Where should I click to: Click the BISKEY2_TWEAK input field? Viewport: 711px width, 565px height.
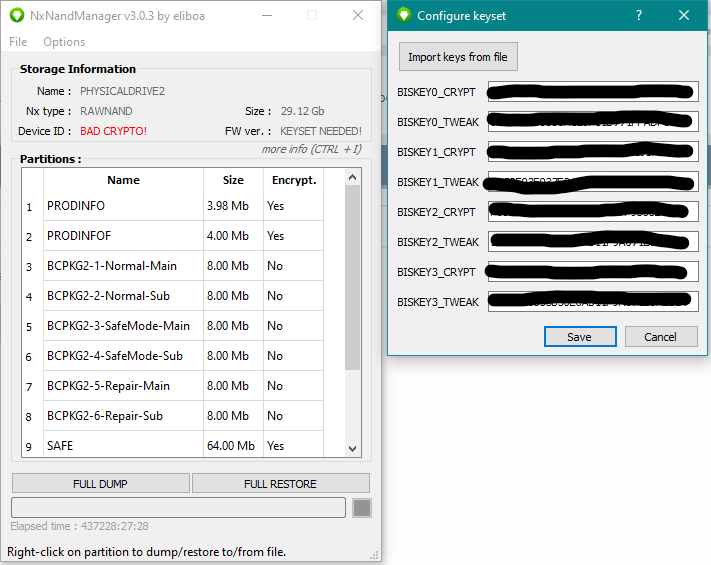point(593,242)
